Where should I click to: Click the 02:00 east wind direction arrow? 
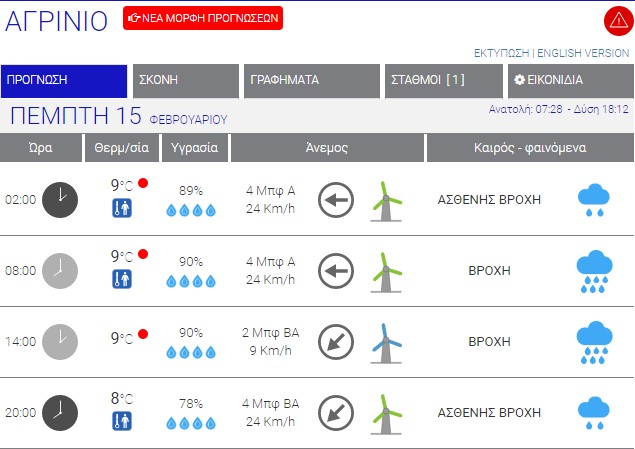point(336,200)
